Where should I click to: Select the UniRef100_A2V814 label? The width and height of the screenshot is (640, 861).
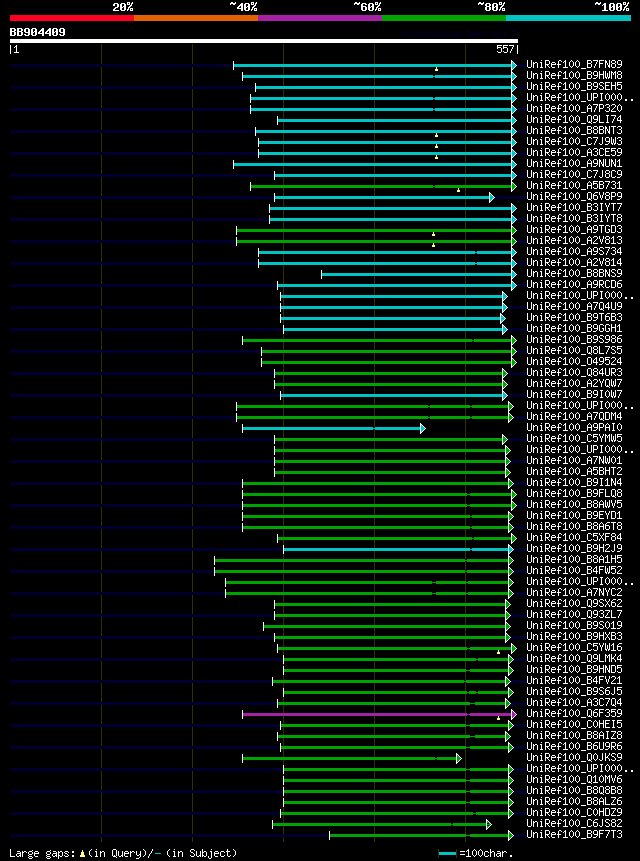574,262
